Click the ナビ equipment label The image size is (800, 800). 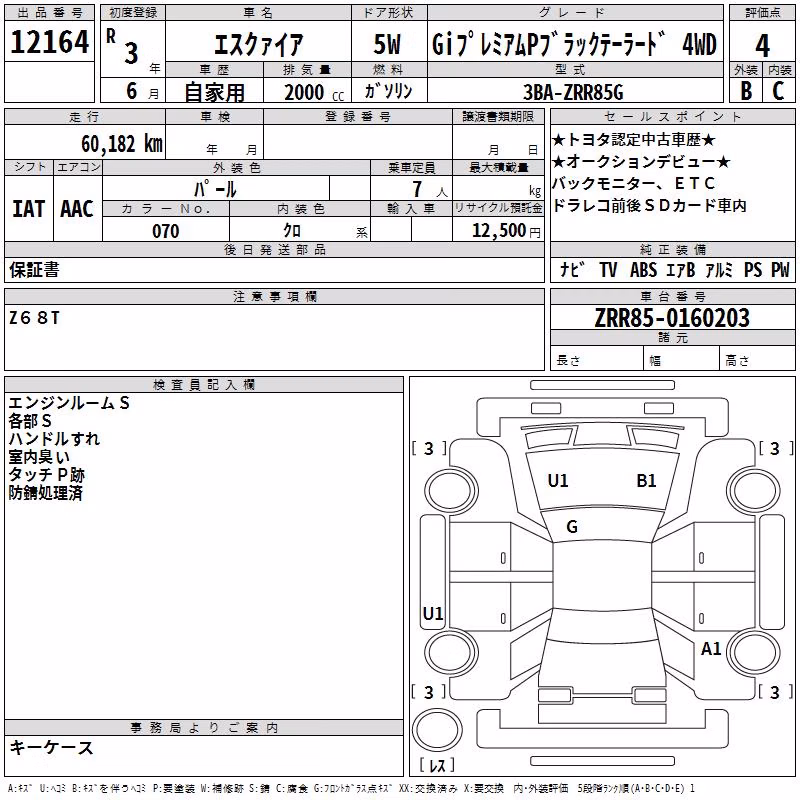point(573,269)
